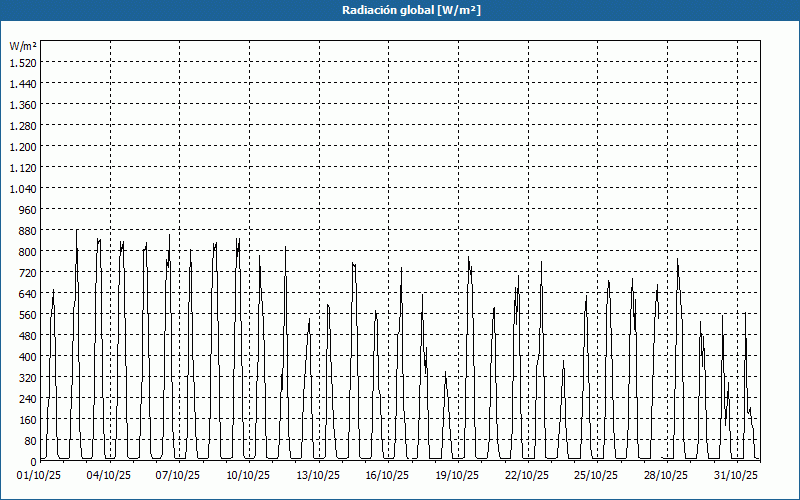Click the 31/10/25 date marker
800x500 pixels.
pos(737,475)
